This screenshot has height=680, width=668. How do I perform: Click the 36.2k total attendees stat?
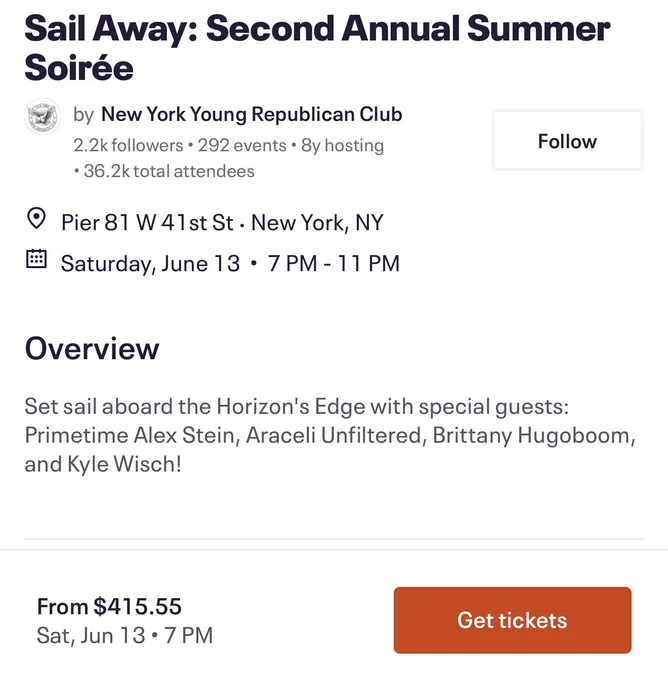(x=169, y=171)
